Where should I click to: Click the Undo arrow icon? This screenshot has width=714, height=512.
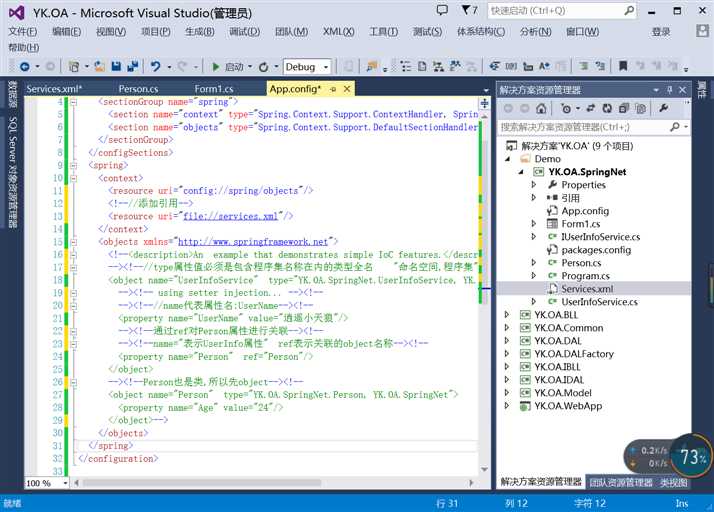(x=156, y=67)
